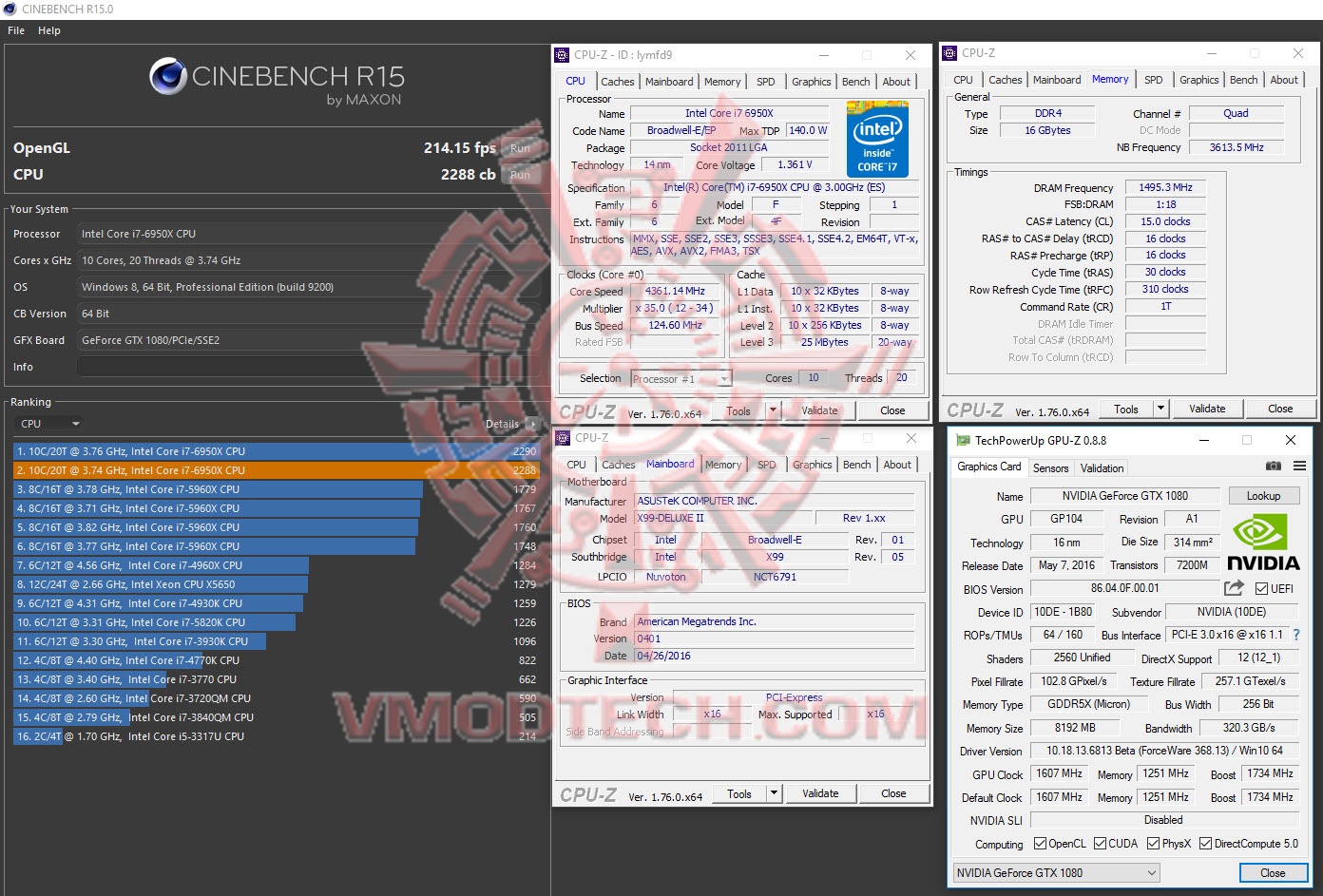
Task: Open the NVIDIA GeForce GTX 1080 GPU selector dropdown
Action: [1057, 873]
